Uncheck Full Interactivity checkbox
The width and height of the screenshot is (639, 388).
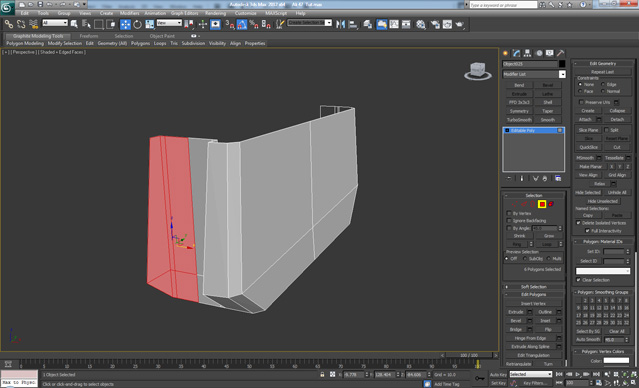(x=587, y=231)
